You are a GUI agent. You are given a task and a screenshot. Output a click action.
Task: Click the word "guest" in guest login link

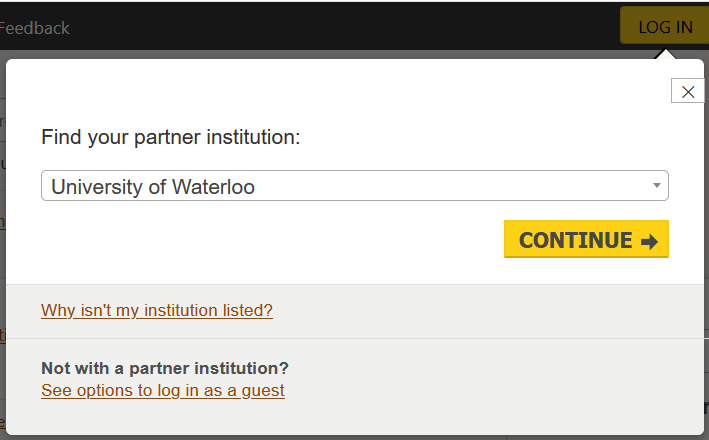pyautogui.click(x=262, y=391)
